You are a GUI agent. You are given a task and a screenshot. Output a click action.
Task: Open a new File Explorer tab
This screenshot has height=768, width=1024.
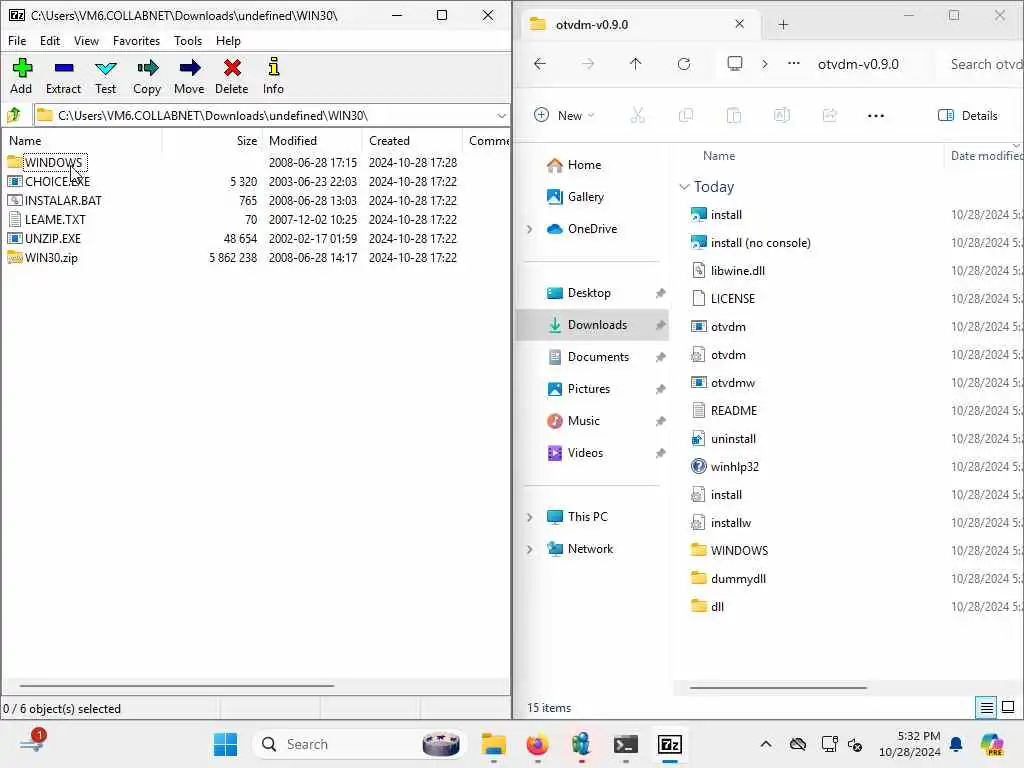pyautogui.click(x=783, y=25)
